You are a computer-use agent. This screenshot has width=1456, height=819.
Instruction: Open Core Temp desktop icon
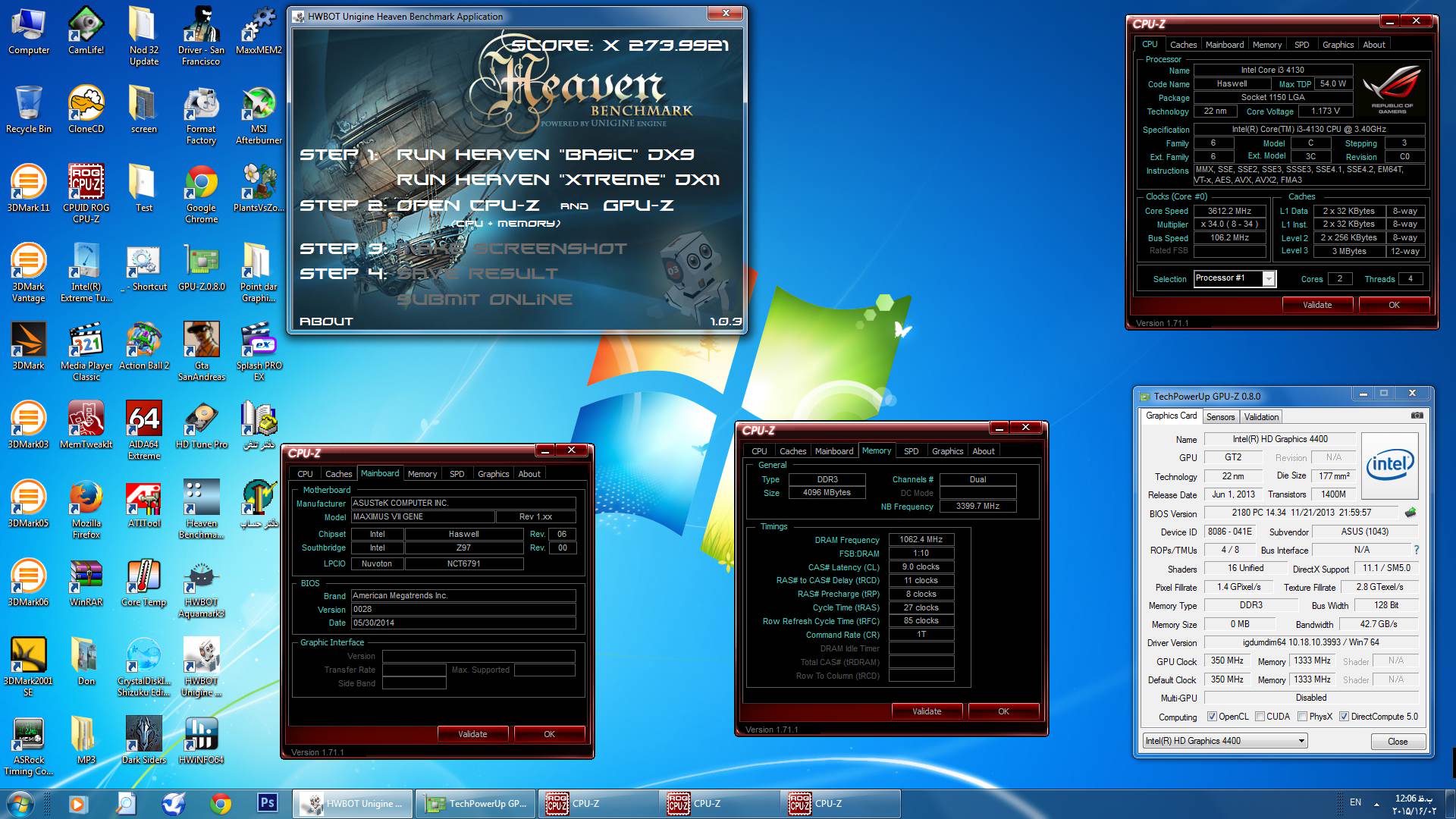coord(143,582)
